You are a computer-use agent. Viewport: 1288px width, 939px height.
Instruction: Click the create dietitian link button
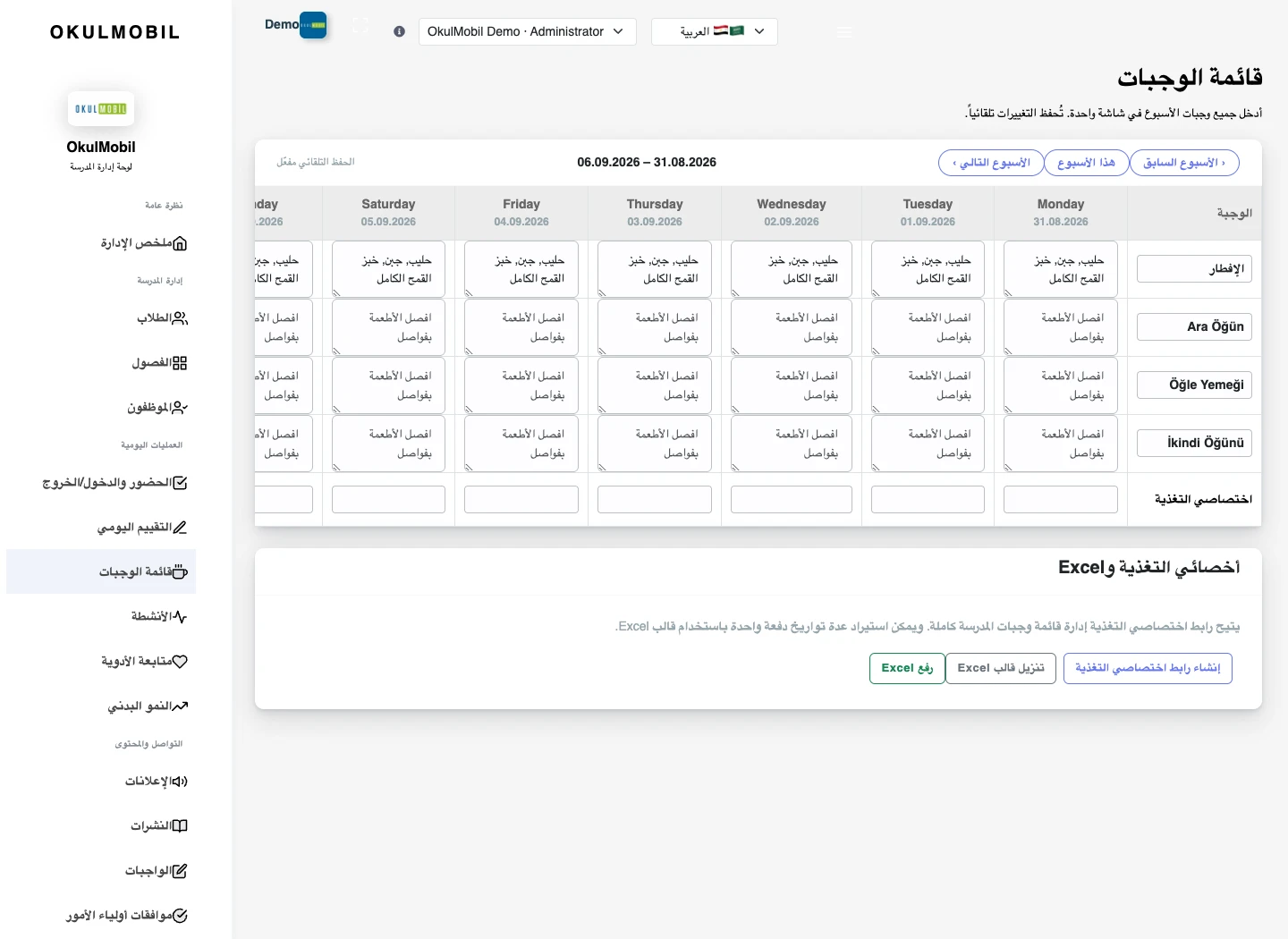pos(1148,668)
